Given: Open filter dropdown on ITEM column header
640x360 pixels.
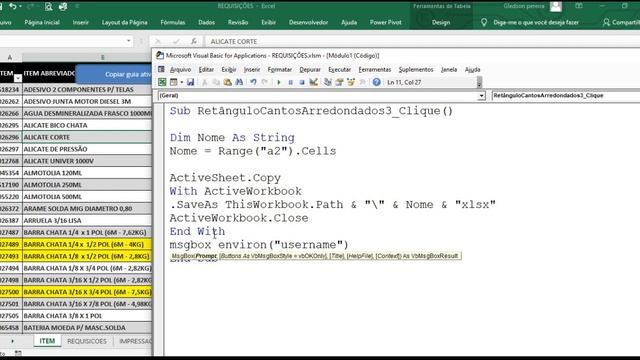Looking at the screenshot, I should click(18, 78).
